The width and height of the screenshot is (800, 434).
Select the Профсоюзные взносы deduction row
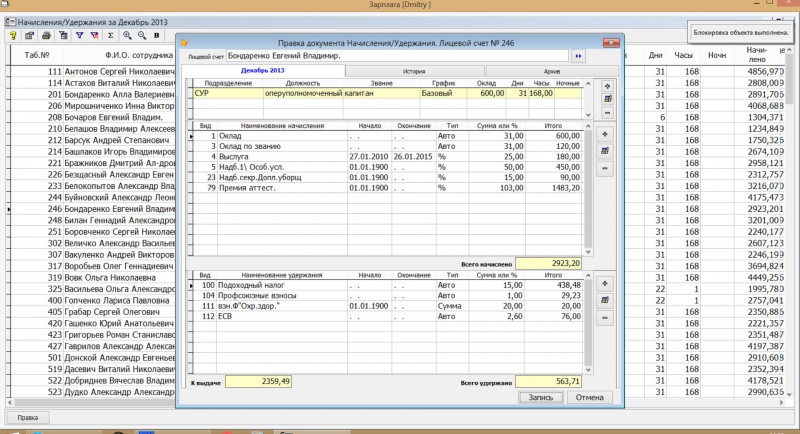(388, 295)
